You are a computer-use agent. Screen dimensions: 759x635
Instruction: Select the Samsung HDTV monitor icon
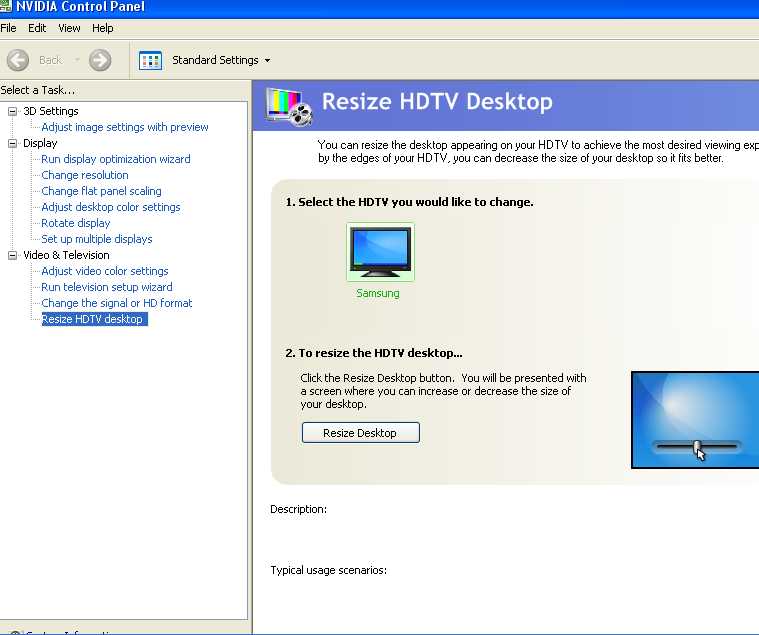(x=380, y=252)
